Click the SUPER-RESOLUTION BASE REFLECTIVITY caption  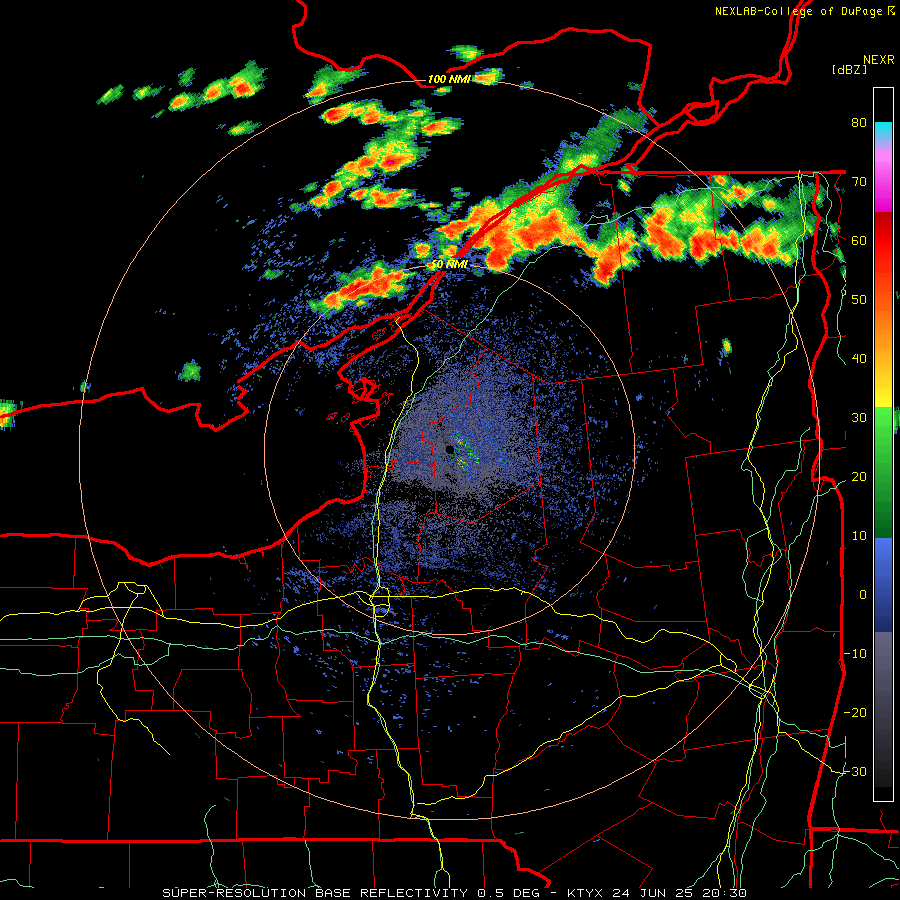pos(315,893)
